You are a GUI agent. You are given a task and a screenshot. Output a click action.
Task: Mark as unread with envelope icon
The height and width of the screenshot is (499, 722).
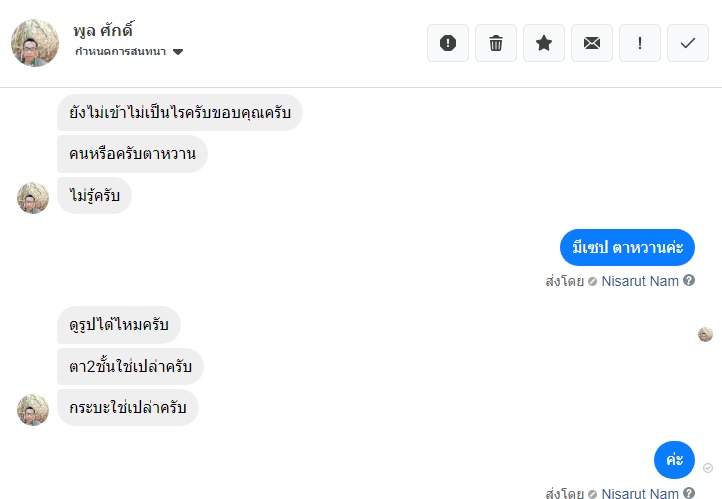click(x=592, y=43)
